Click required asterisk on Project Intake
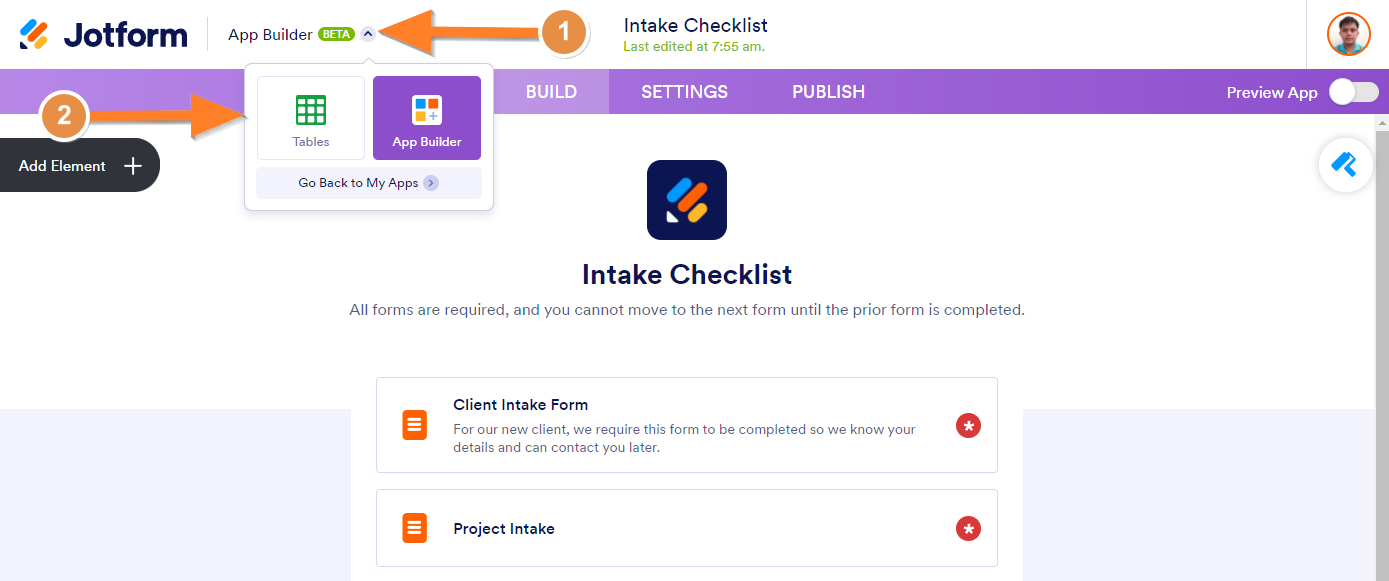Screen dimensions: 1389x581 tap(968, 529)
